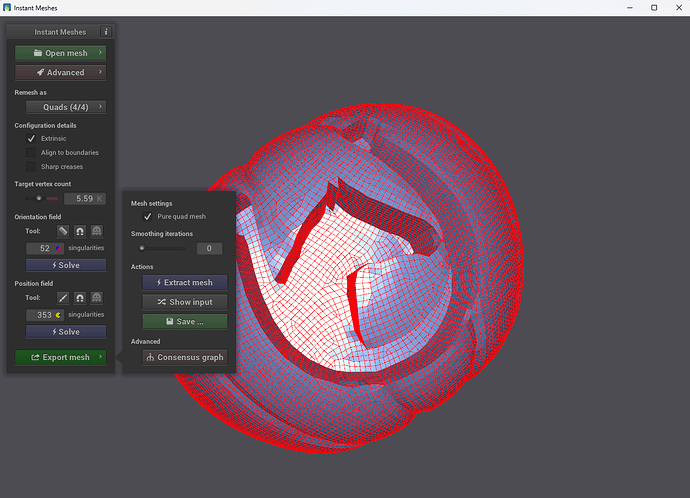
Task: Expand the Open mesh popup
Action: [x=60, y=53]
